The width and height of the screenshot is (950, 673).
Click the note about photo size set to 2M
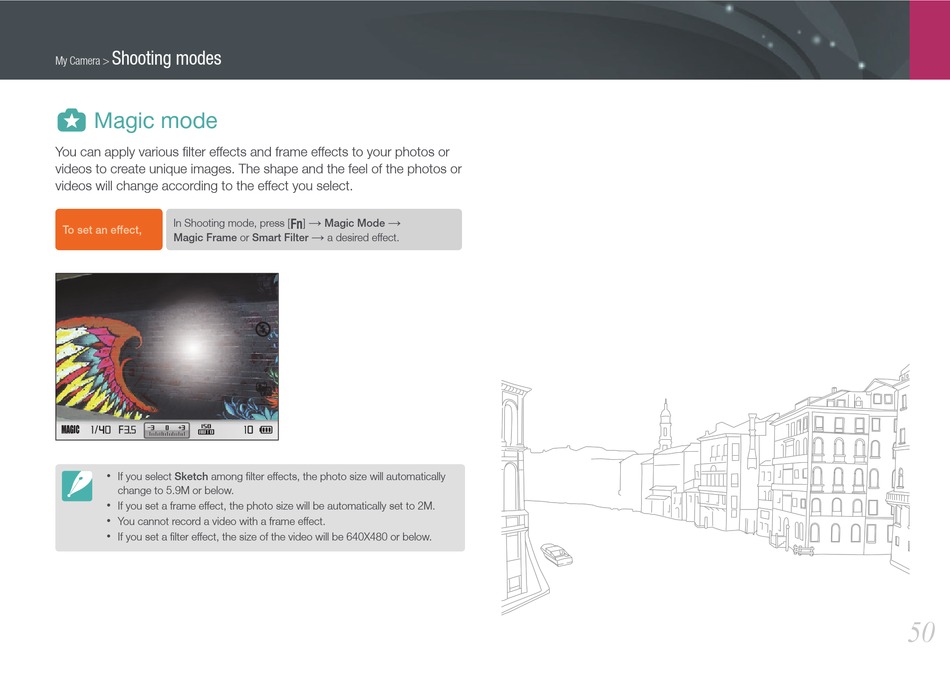276,506
